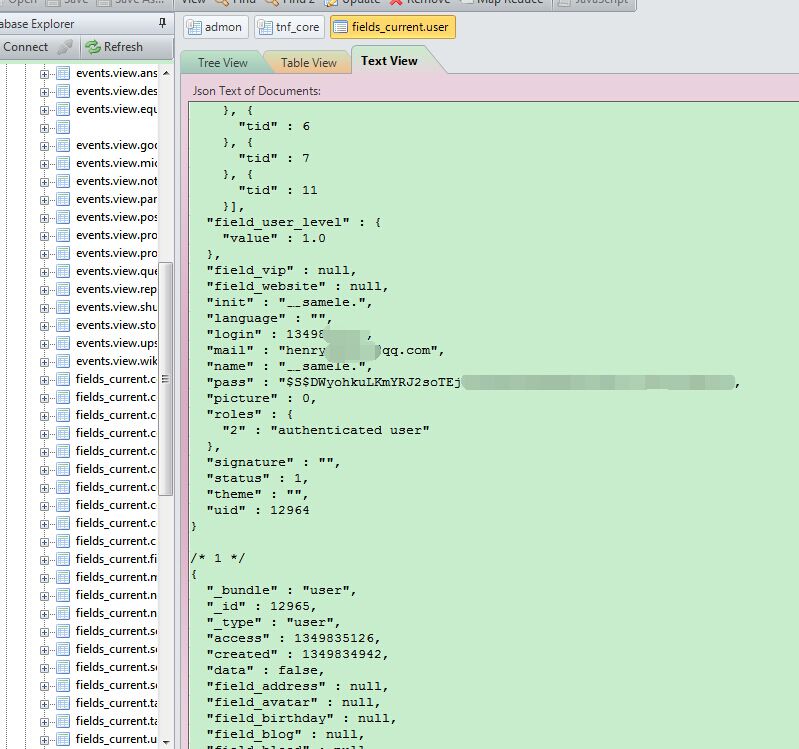799x749 pixels.
Task: Click the green Refresh arrows icon
Action: point(93,47)
